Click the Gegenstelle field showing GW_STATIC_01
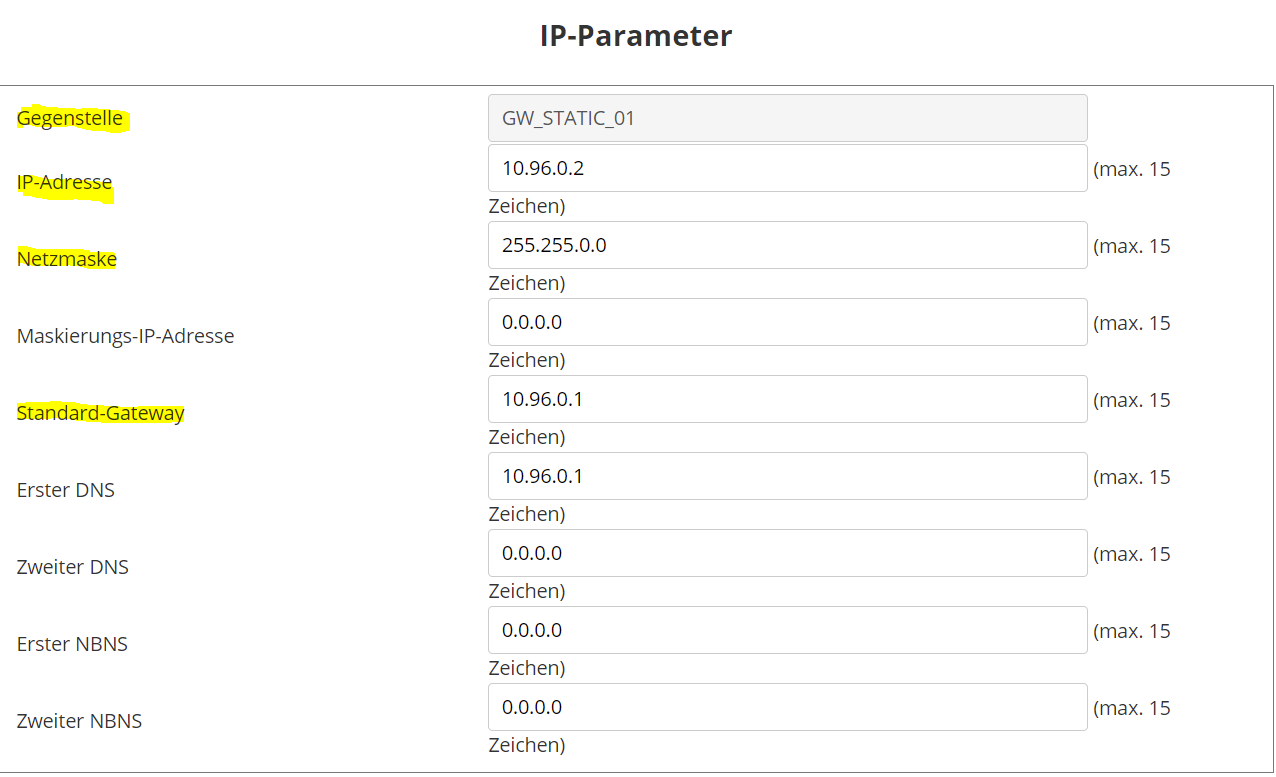Image resolution: width=1276 pixels, height=777 pixels. 787,118
